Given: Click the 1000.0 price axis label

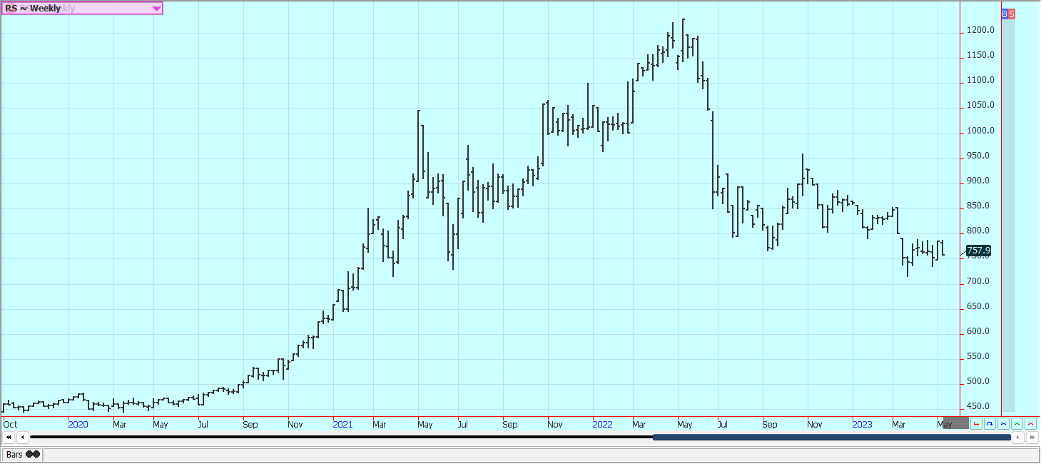Looking at the screenshot, I should coord(981,131).
